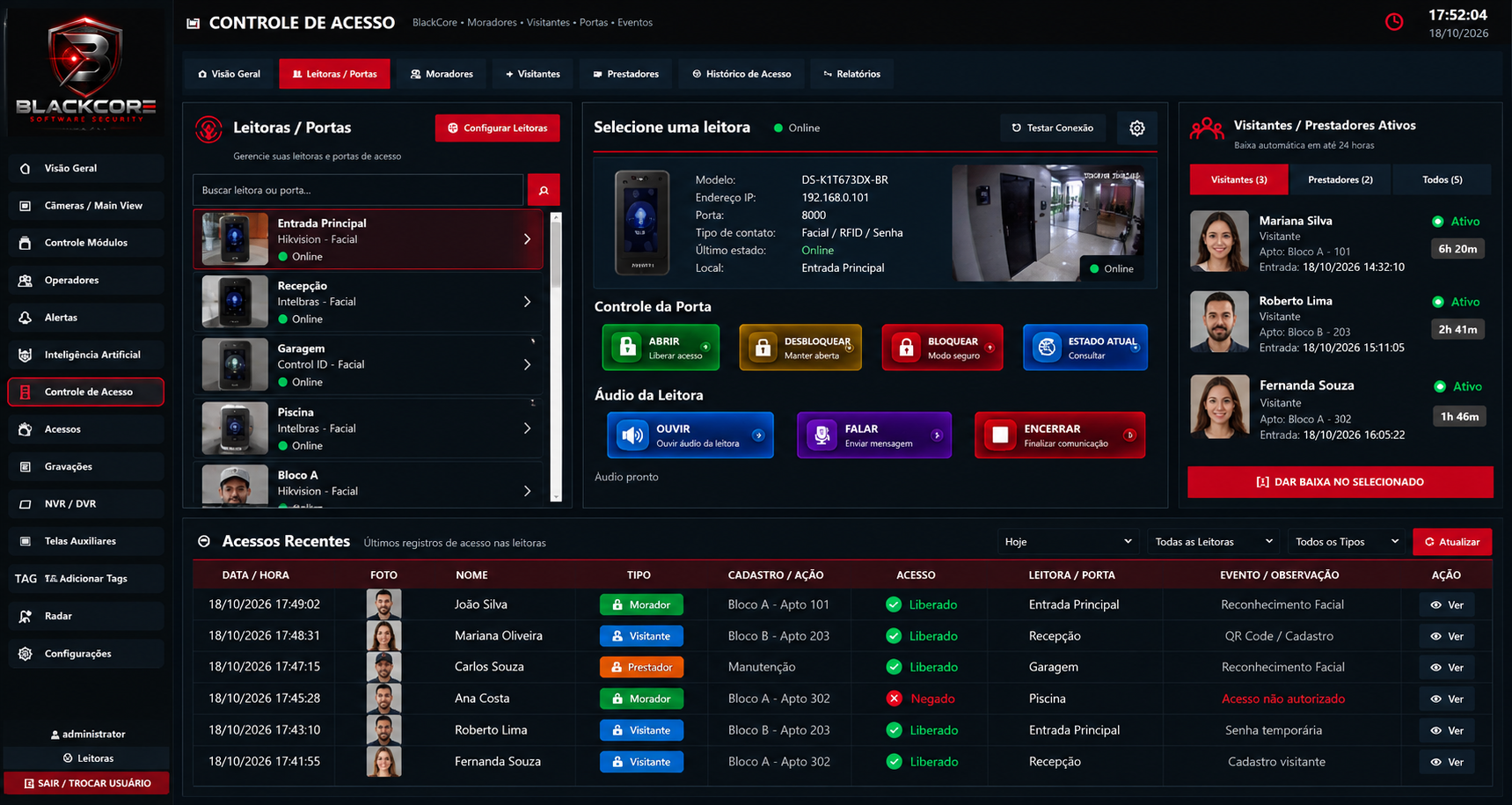Expand the Entrada Principal reader chevron
The image size is (1512, 805).
(527, 239)
